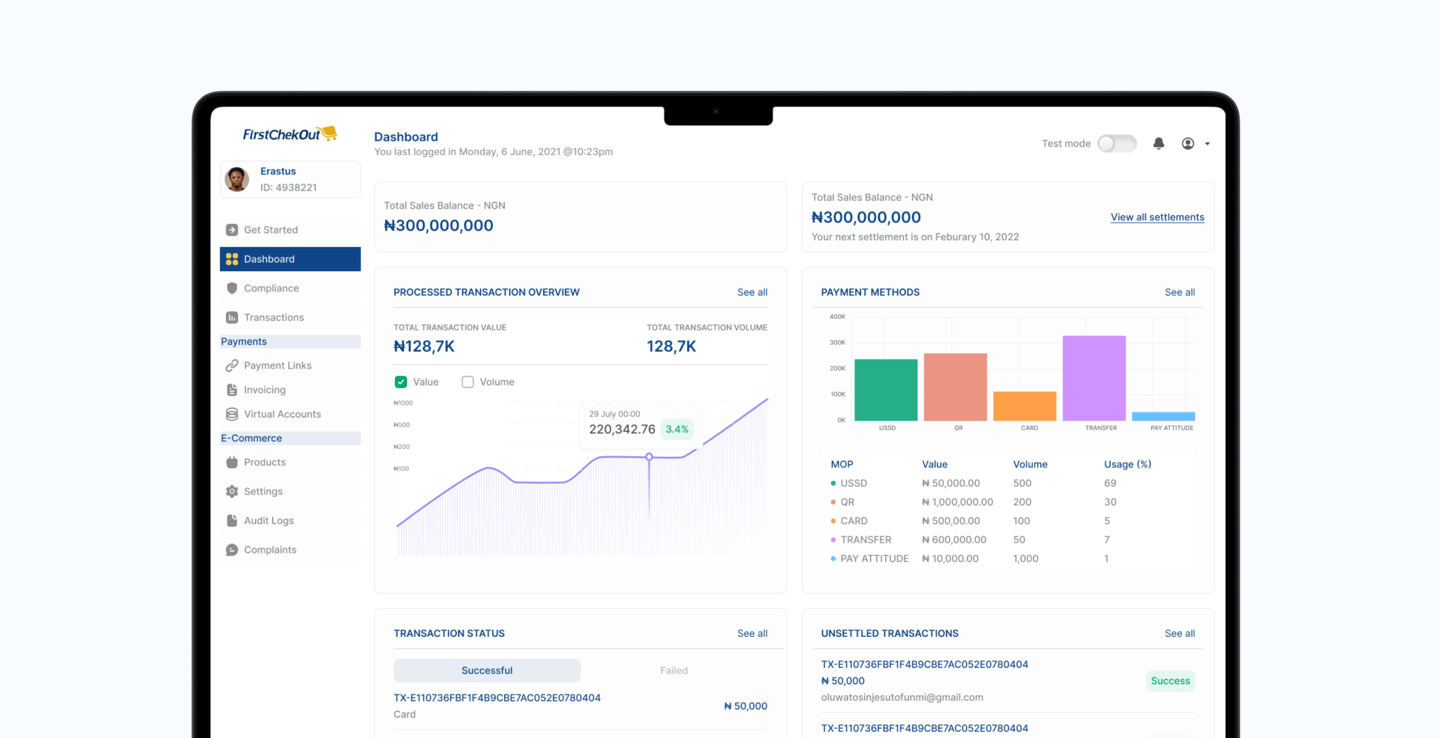Click the Complaints chat bubble icon
The image size is (1440, 738).
232,550
